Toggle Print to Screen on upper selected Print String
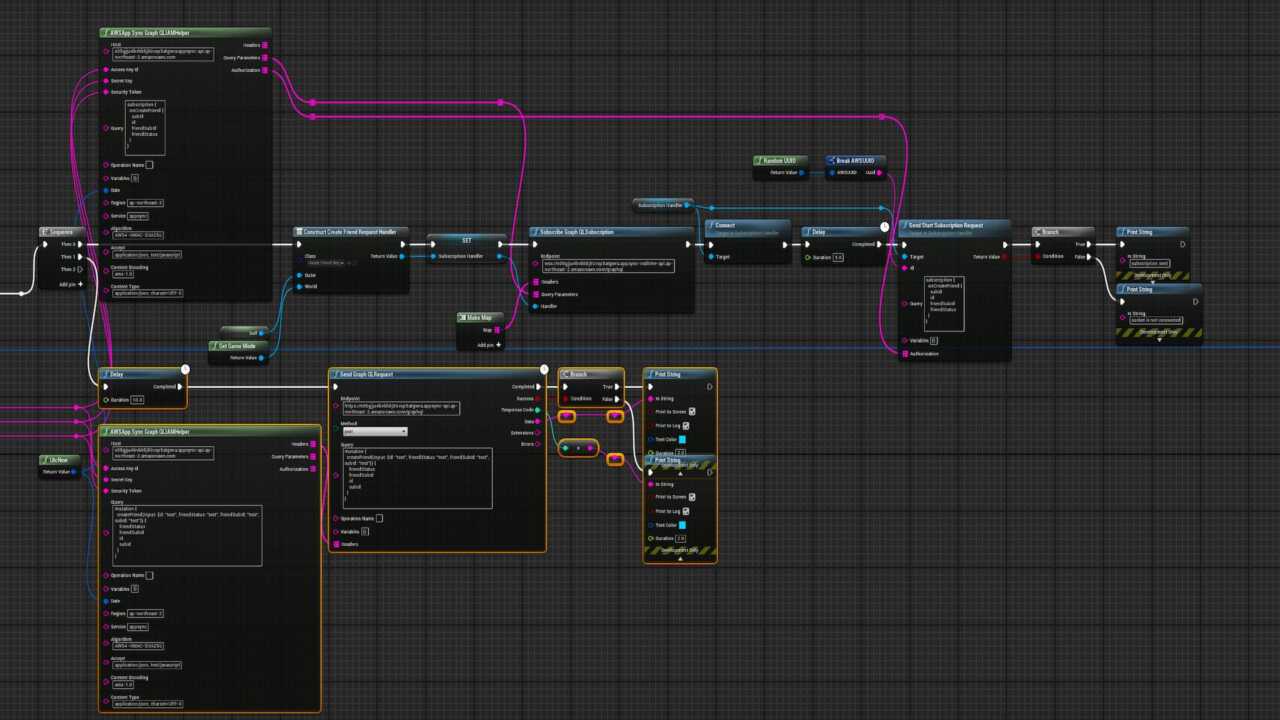Screen dimensions: 1280x720 pyautogui.click(x=692, y=411)
